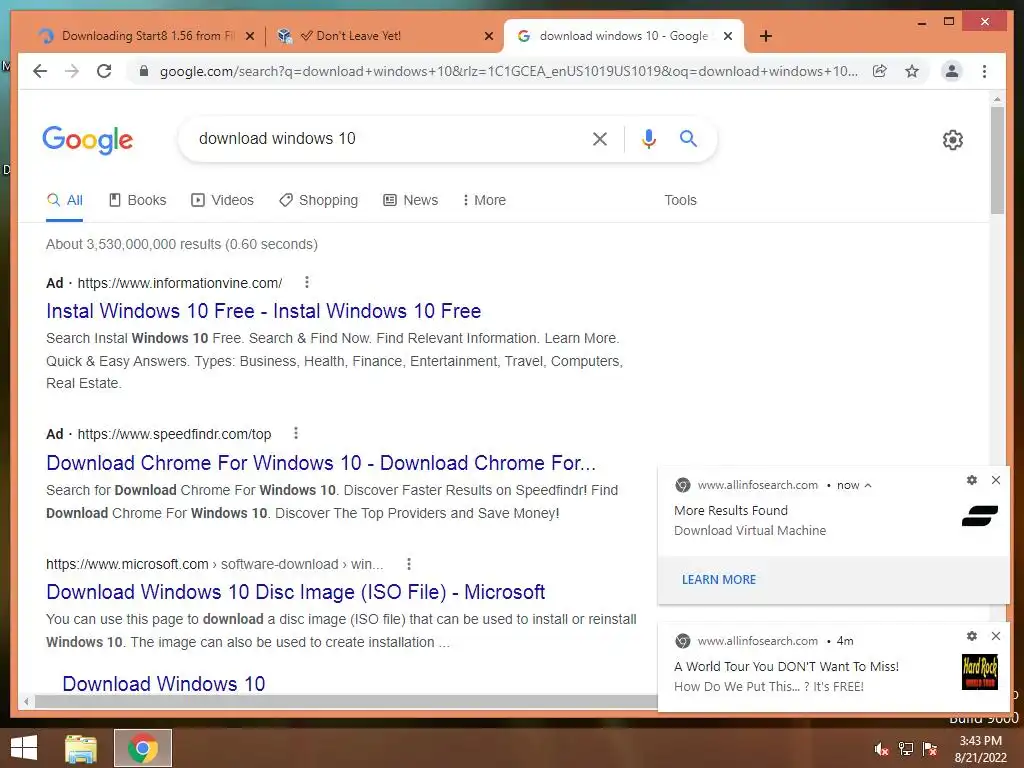This screenshot has height=768, width=1024.
Task: Open the Hard Rock notification thumbnail
Action: (980, 672)
